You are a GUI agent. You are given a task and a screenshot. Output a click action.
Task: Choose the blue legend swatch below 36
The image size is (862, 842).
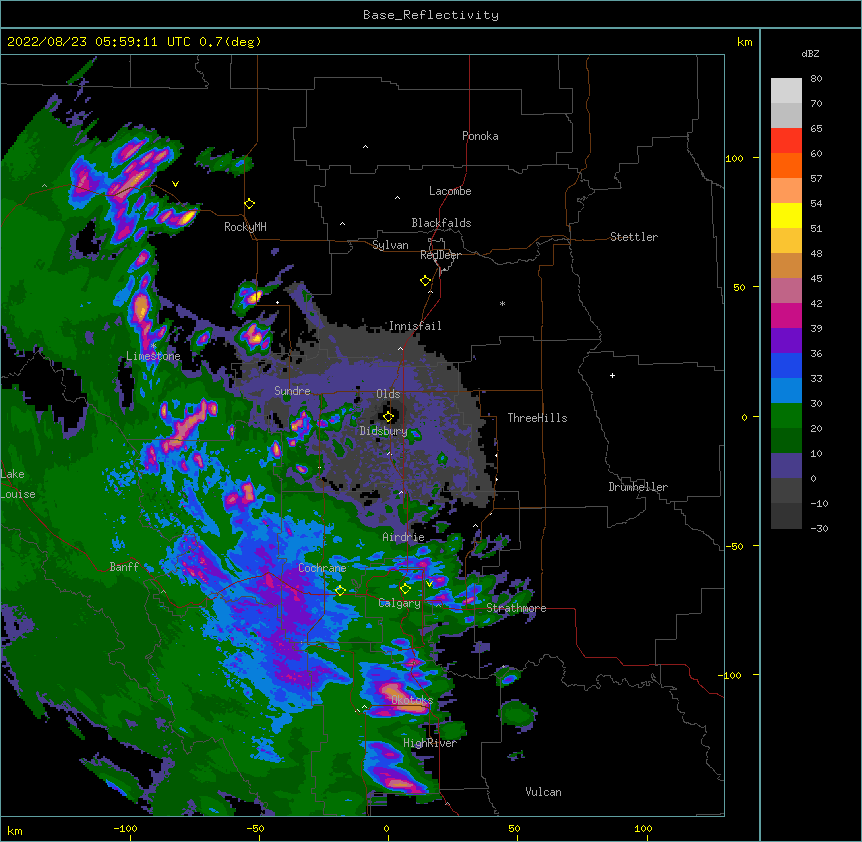coord(786,365)
